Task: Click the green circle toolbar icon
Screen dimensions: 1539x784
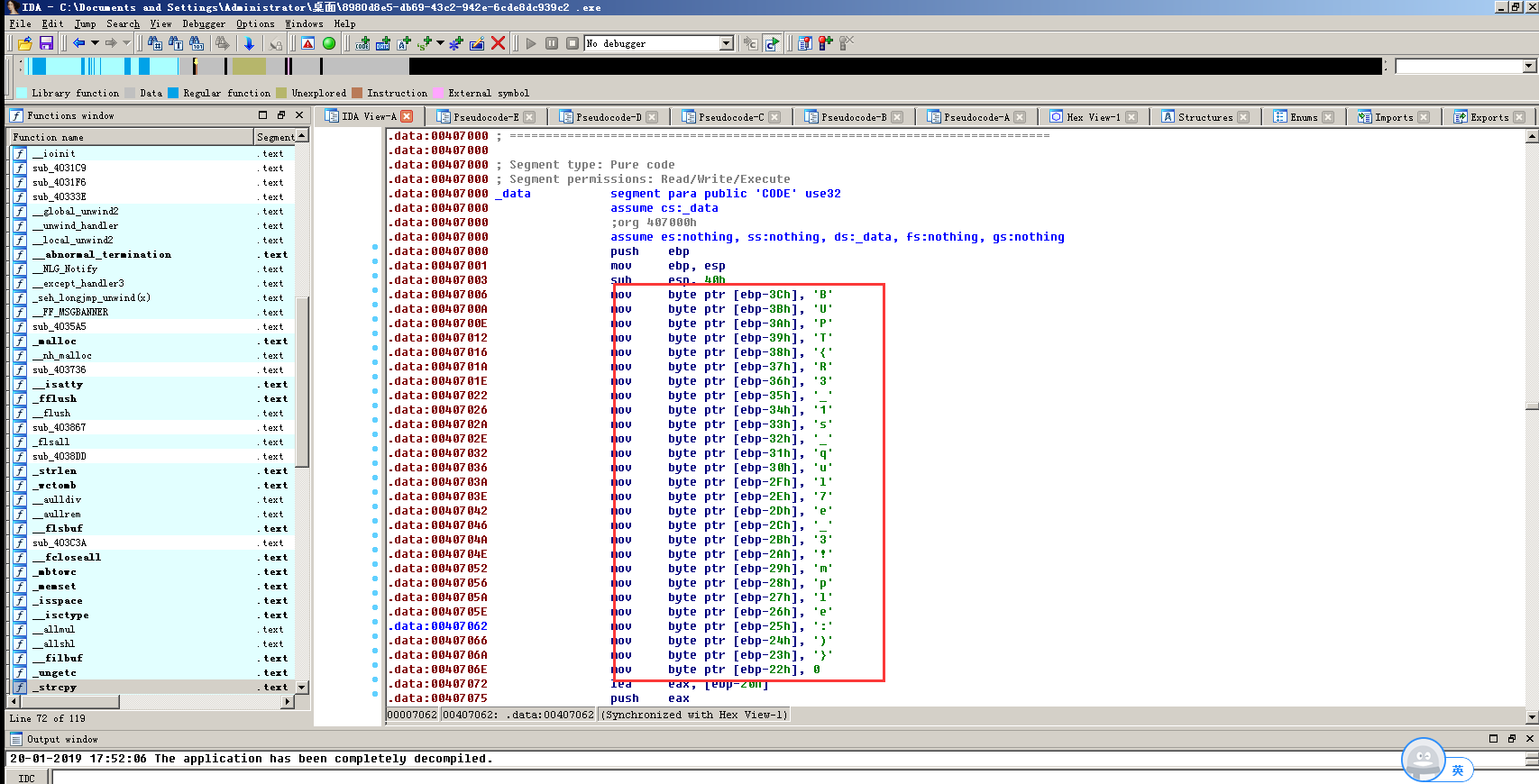Action: click(x=329, y=43)
